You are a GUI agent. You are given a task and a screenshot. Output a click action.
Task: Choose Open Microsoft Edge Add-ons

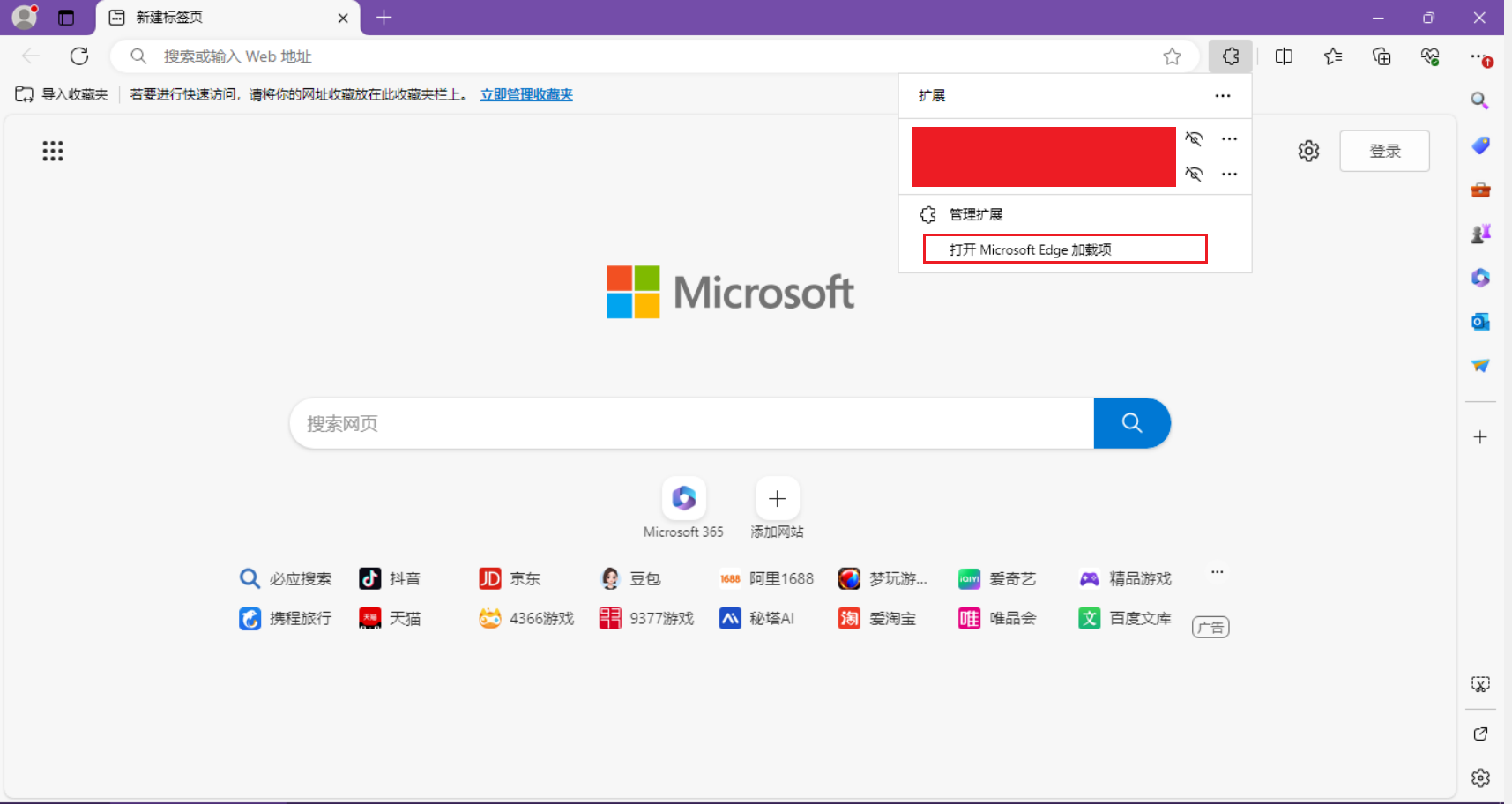[1030, 249]
